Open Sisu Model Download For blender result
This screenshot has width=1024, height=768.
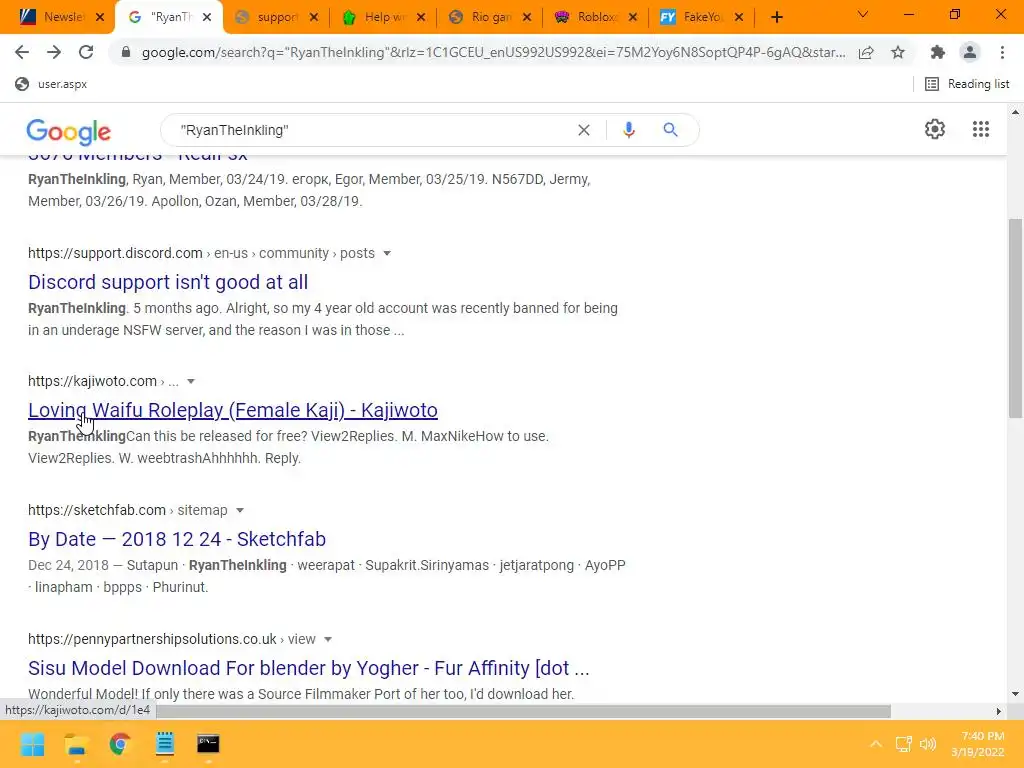308,668
